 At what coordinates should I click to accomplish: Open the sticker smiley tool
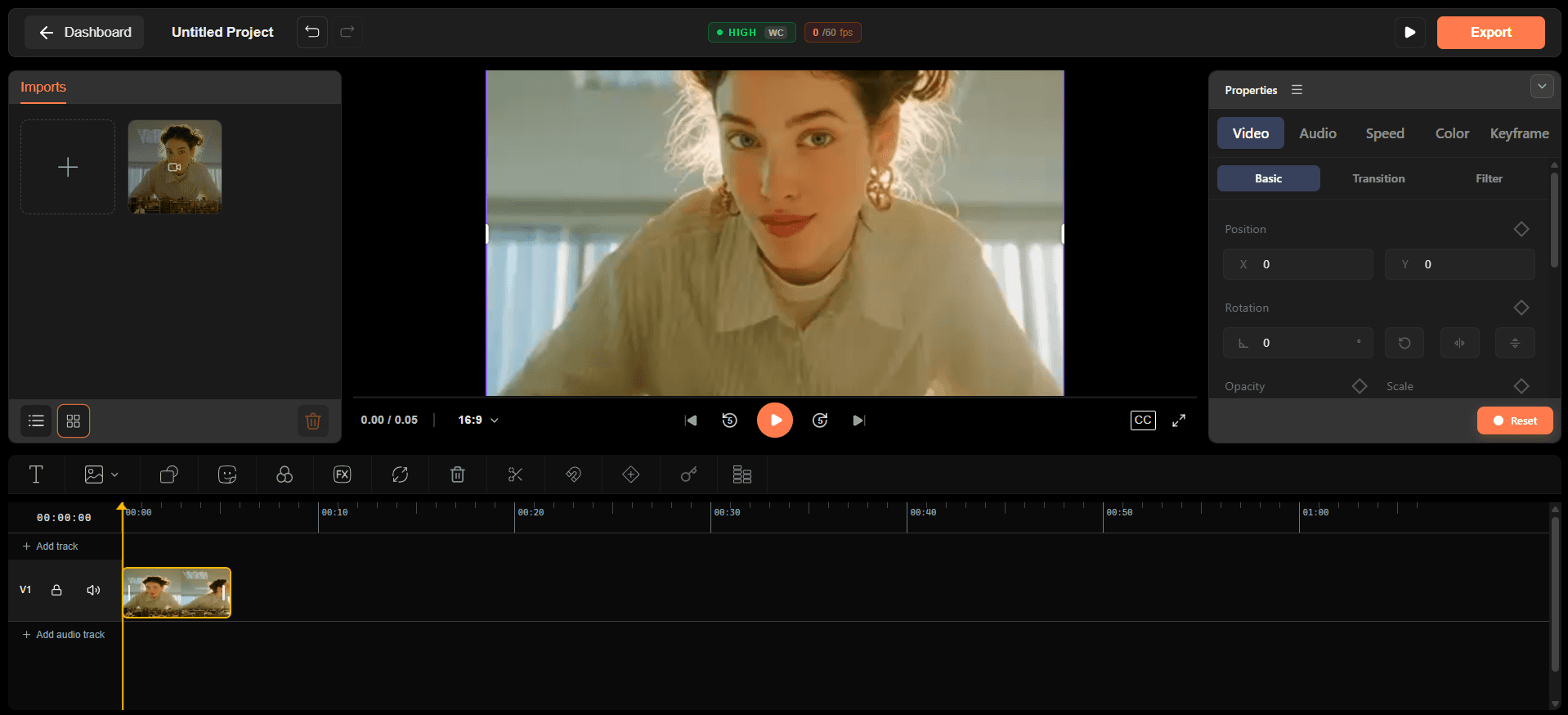(227, 474)
